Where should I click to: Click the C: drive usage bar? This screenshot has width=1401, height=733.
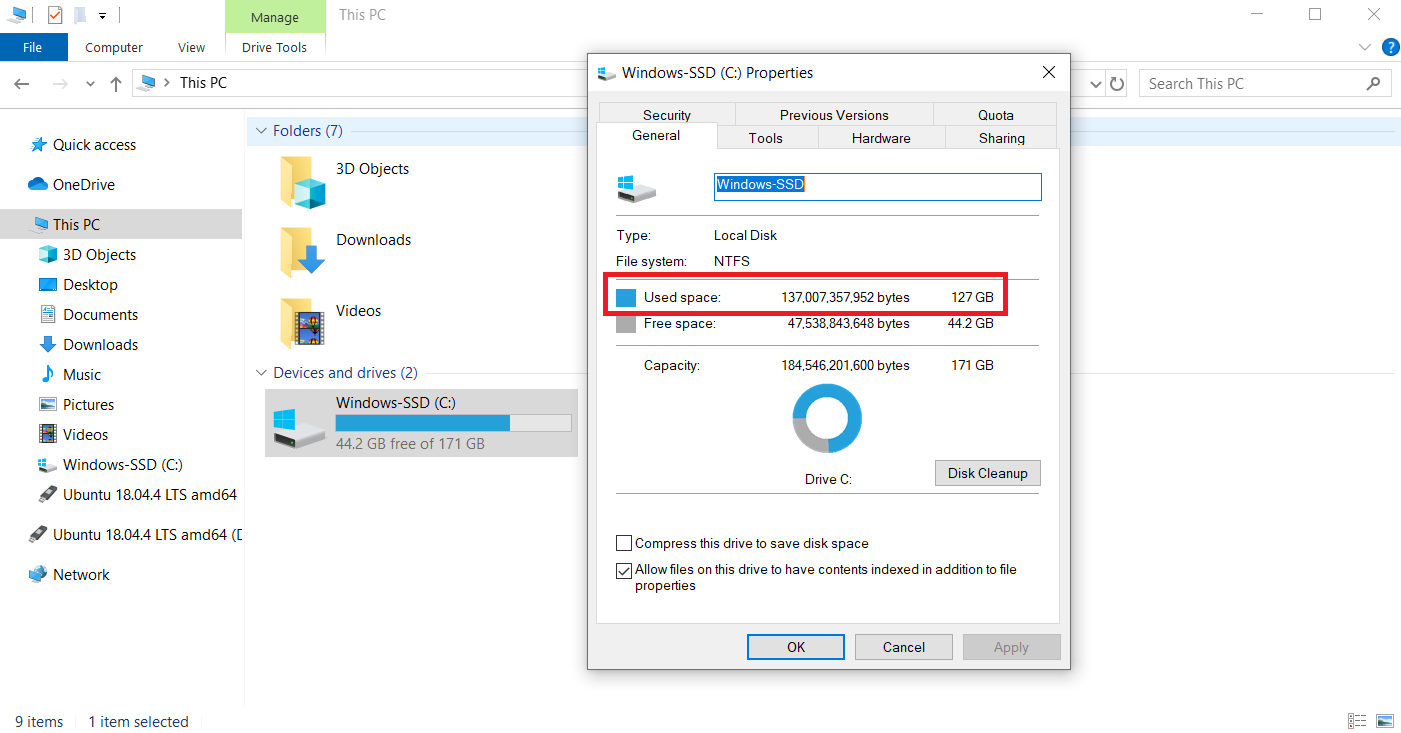point(453,423)
